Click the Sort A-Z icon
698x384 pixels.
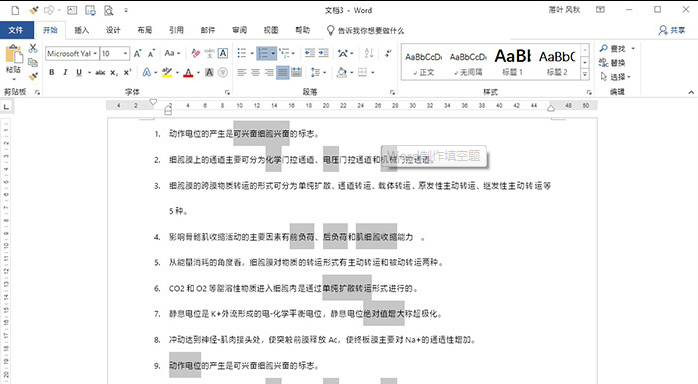click(369, 53)
